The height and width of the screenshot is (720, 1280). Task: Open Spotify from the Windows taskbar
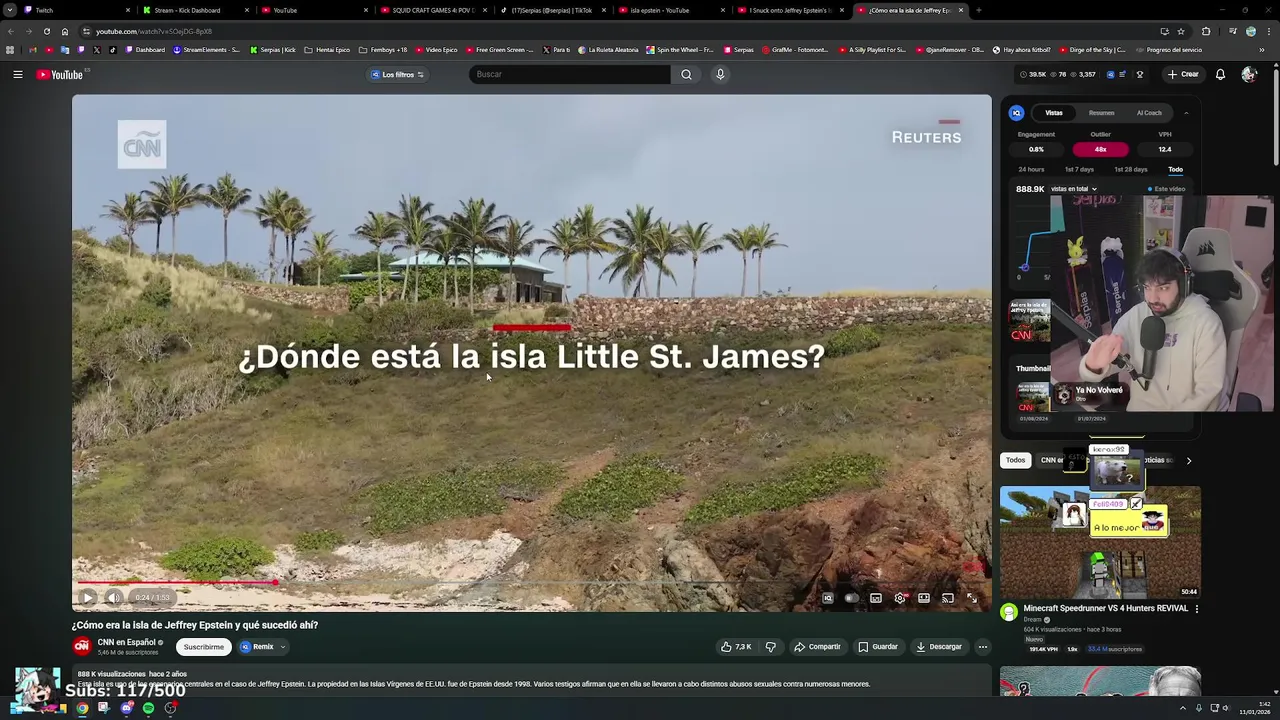[x=148, y=708]
